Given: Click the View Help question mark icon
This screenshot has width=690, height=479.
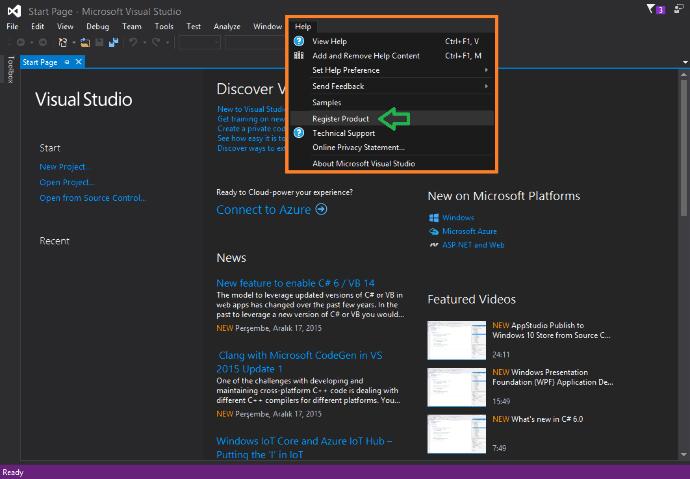Looking at the screenshot, I should click(299, 41).
